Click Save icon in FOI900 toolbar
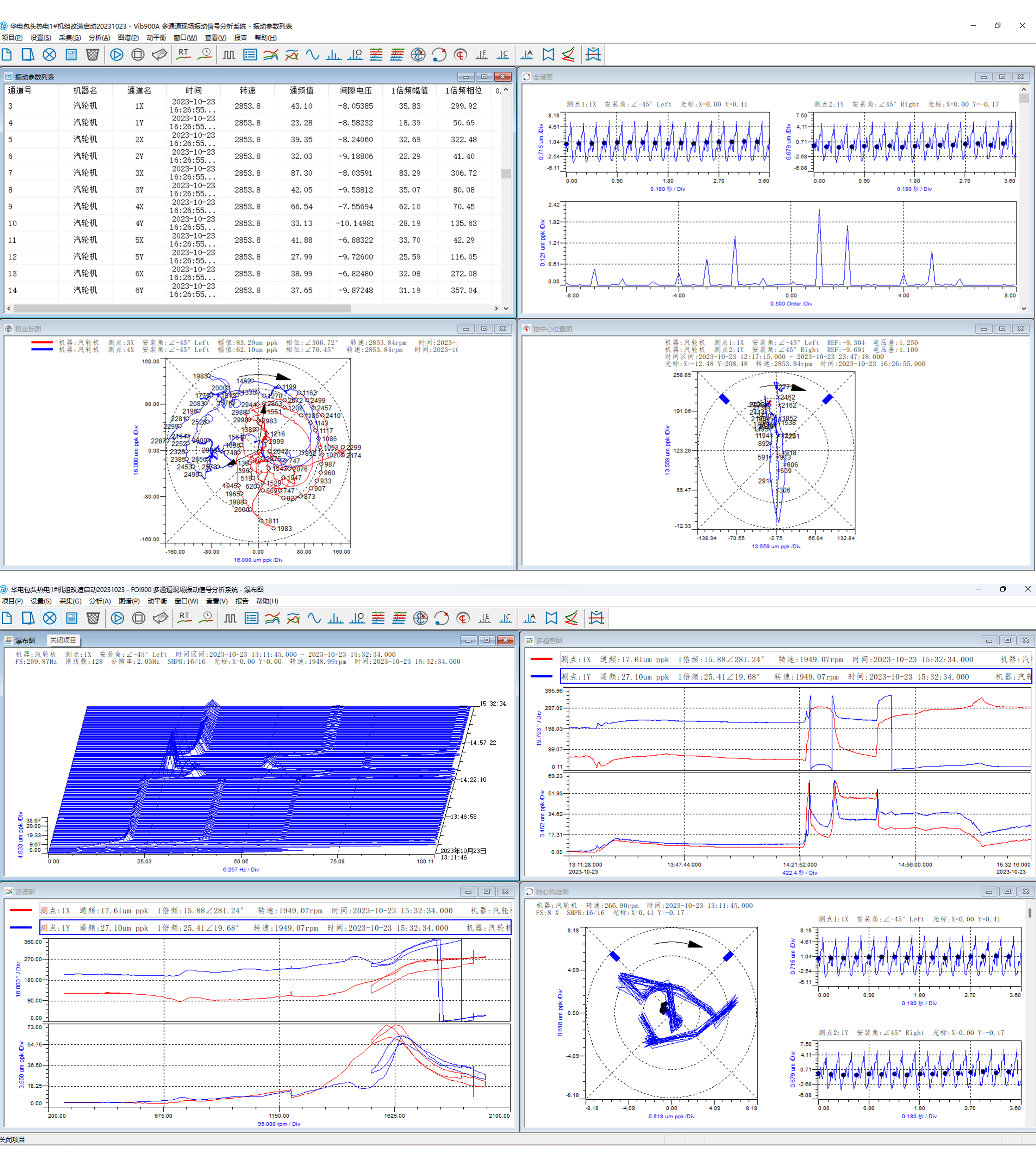 tap(72, 618)
